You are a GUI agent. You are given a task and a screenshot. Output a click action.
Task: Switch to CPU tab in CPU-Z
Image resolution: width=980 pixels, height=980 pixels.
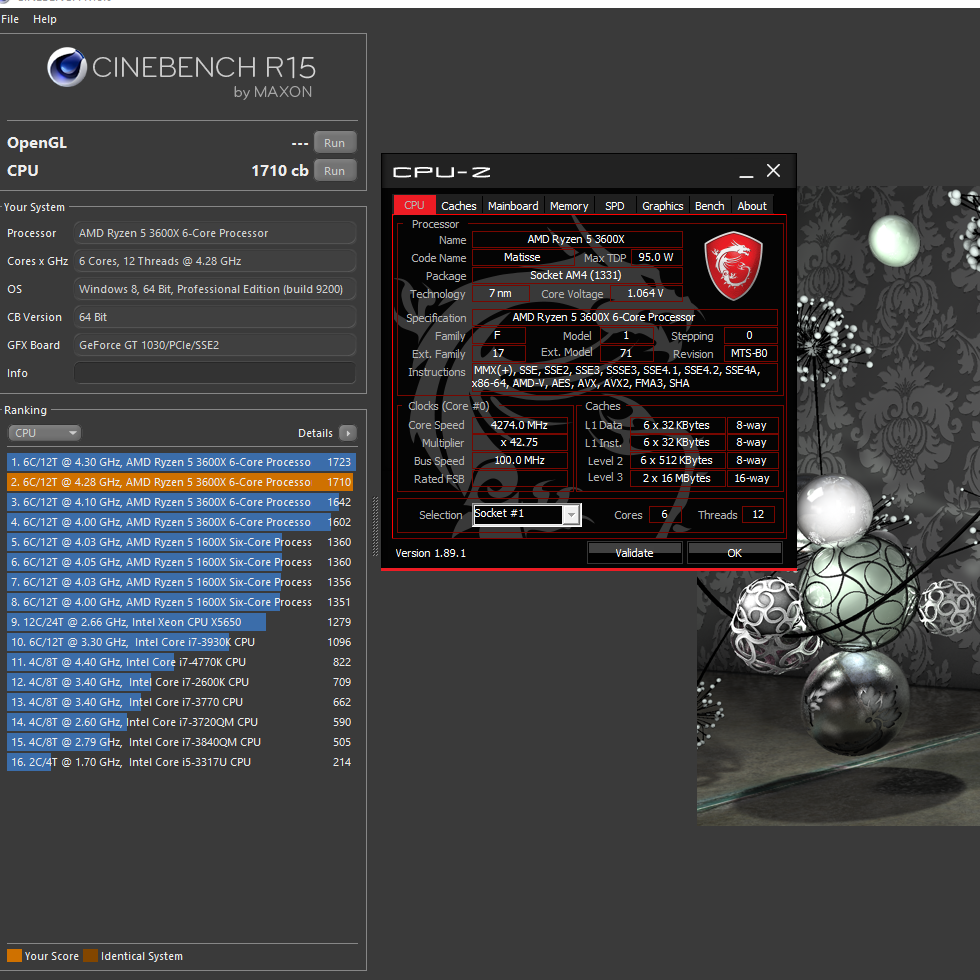click(x=414, y=205)
